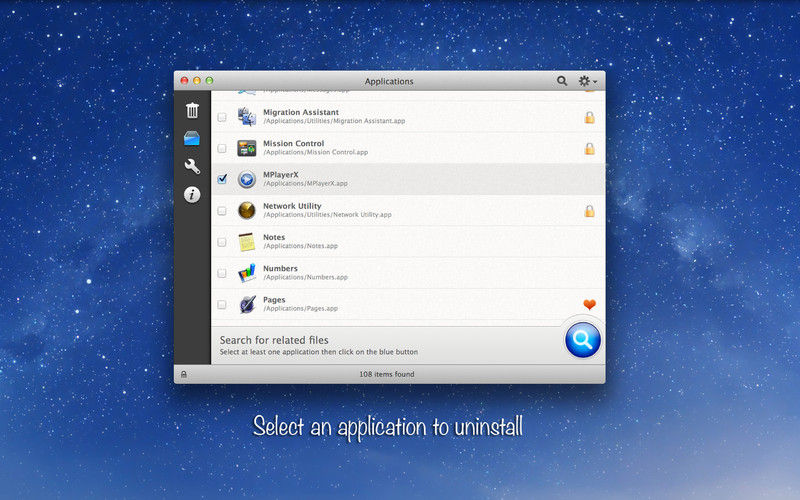Select the blue drawer sidebar icon
This screenshot has width=800, height=500.
(192, 138)
